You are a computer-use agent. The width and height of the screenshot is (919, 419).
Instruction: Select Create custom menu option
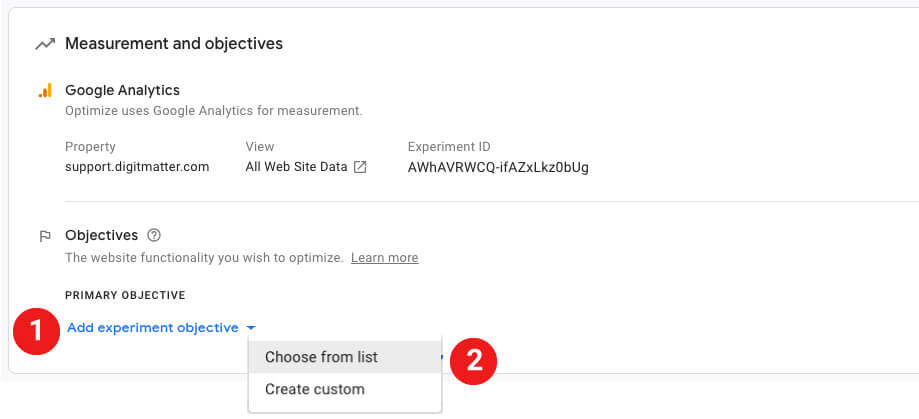[345, 389]
